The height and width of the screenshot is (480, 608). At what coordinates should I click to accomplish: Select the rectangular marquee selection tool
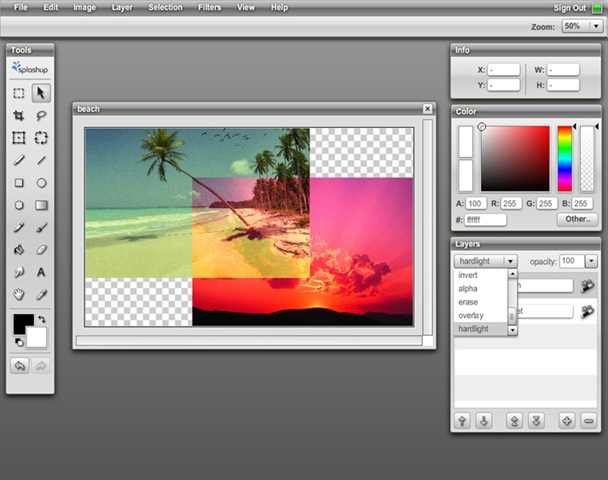(18, 93)
